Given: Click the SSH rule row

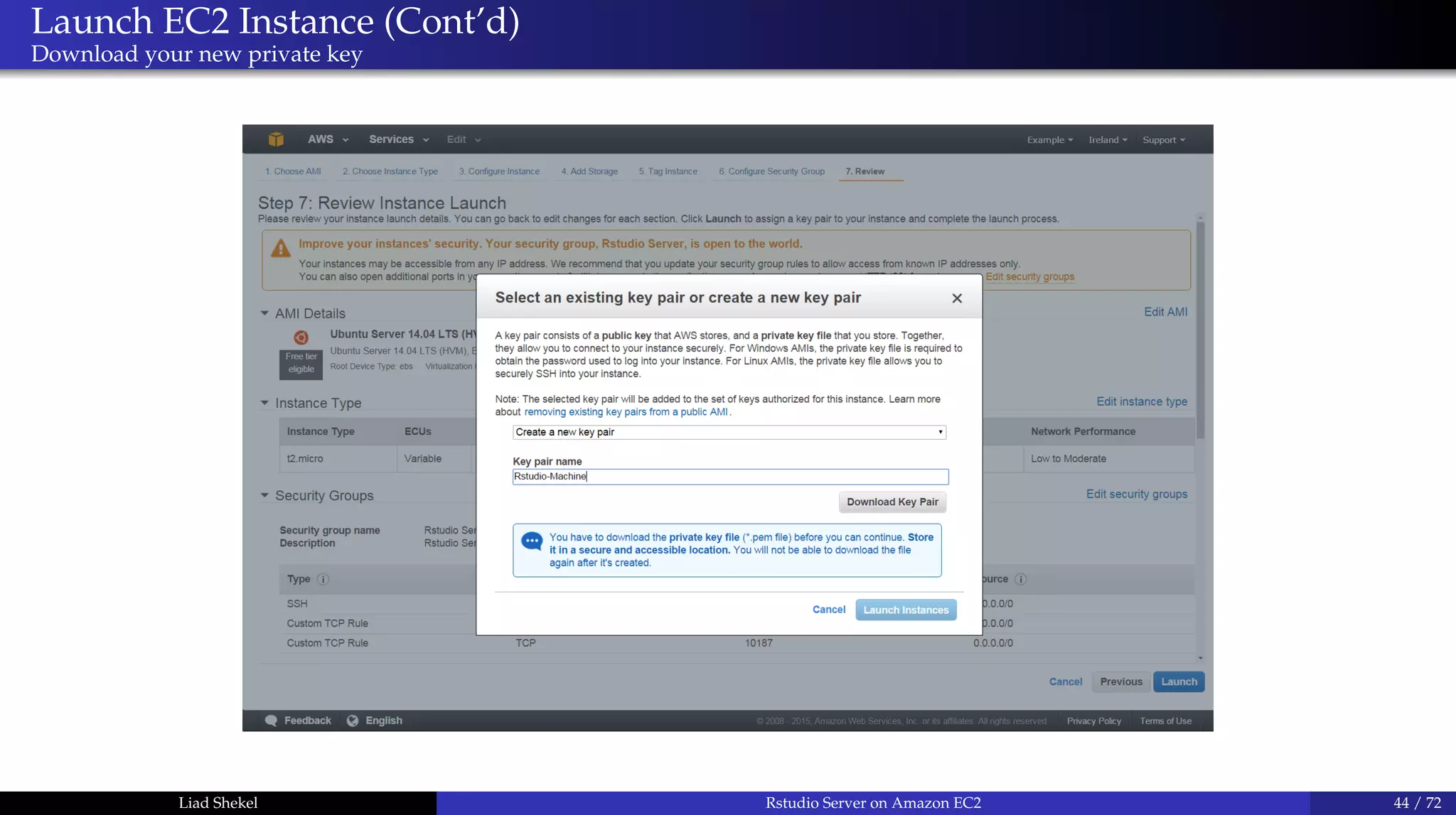Looking at the screenshot, I should pyautogui.click(x=297, y=604).
